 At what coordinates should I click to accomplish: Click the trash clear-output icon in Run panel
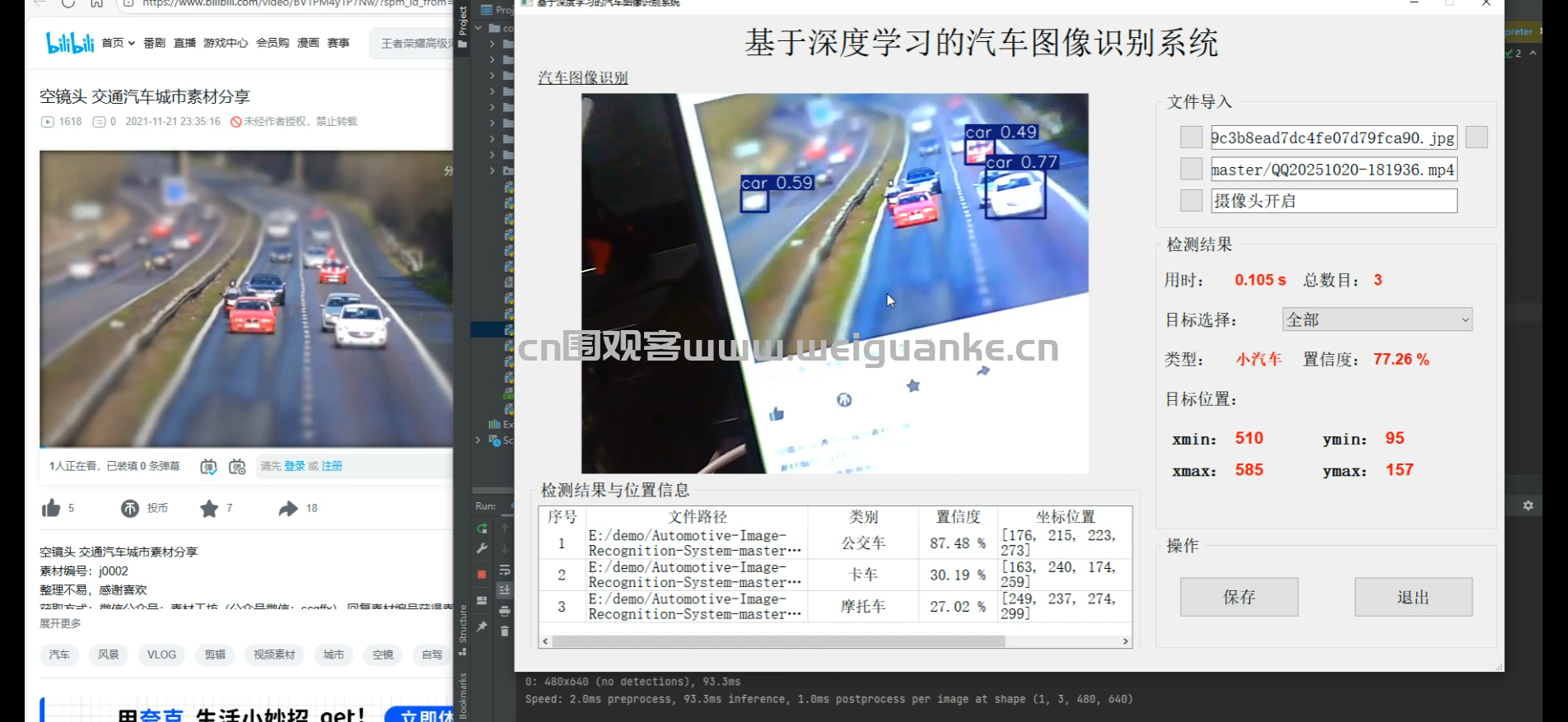pos(505,631)
